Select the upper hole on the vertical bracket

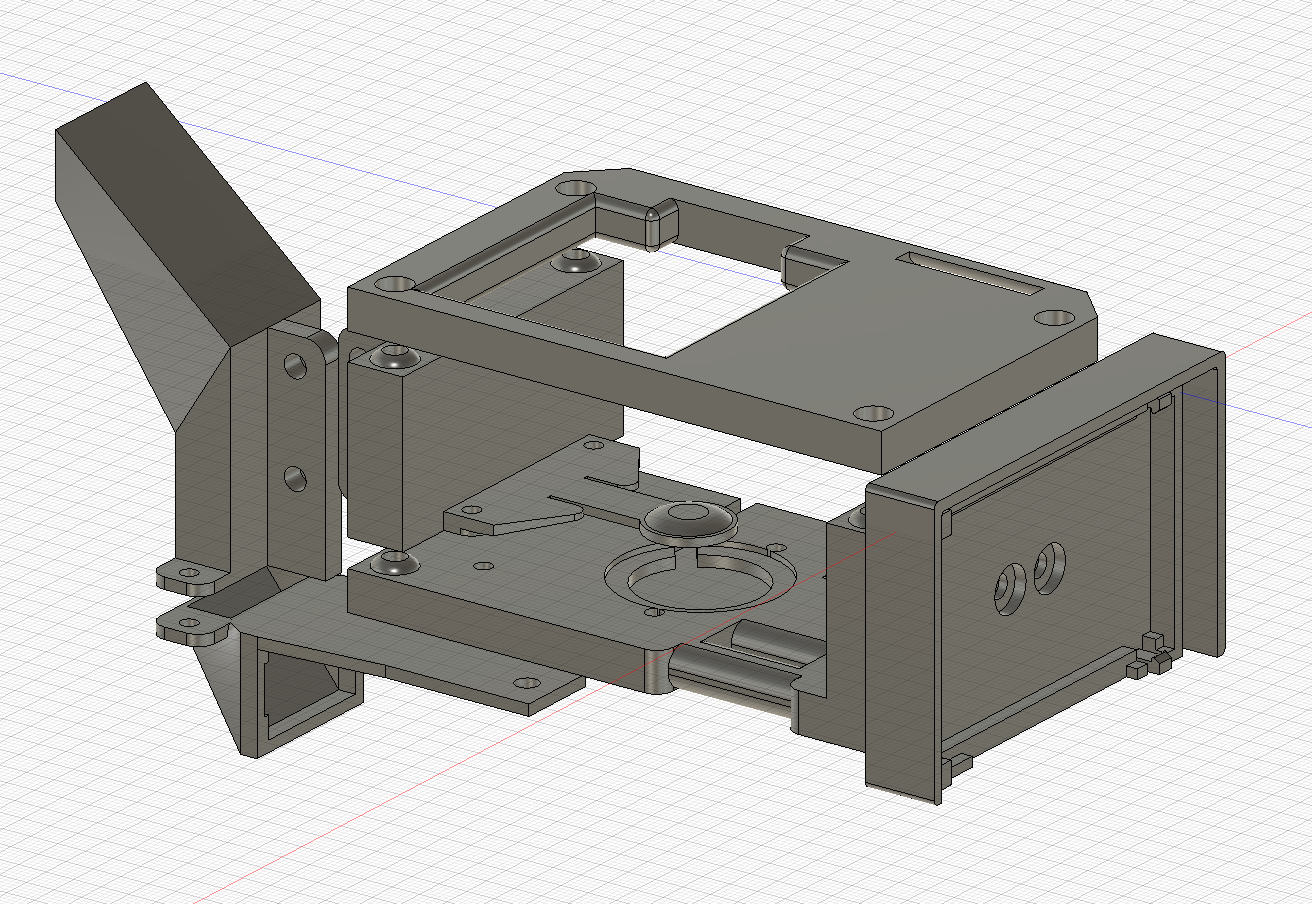[296, 365]
